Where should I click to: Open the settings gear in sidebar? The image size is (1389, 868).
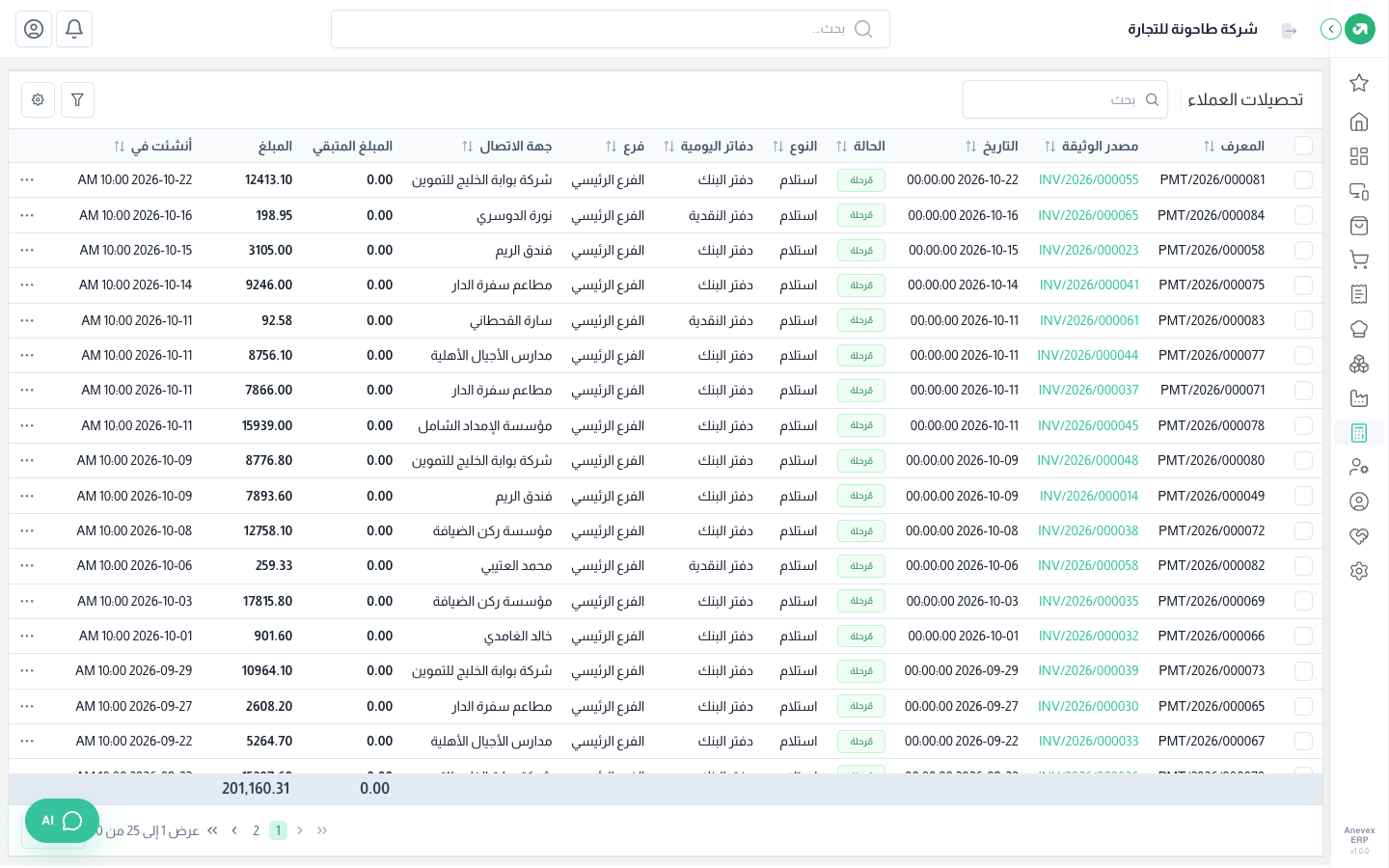click(1359, 571)
